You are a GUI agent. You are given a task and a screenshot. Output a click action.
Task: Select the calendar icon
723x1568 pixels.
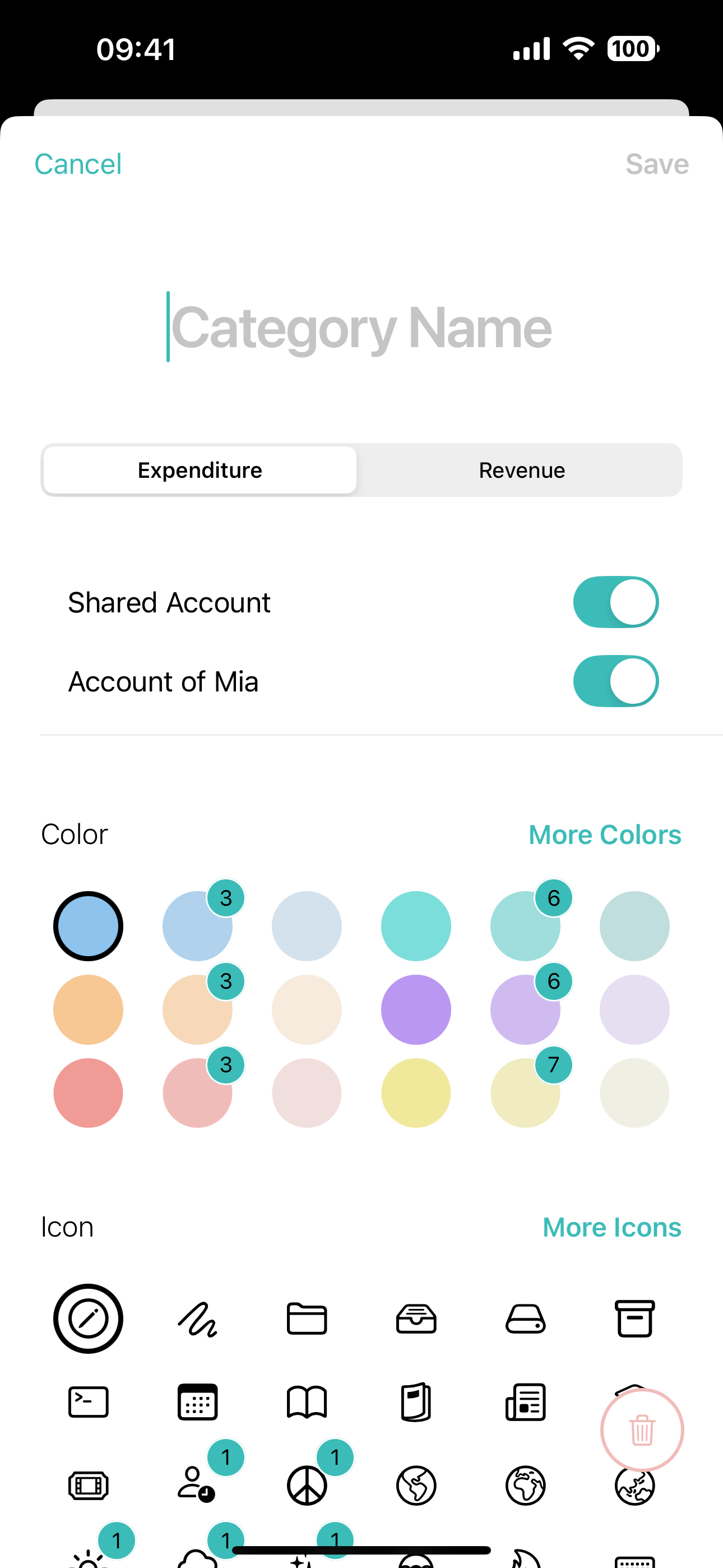coord(197,1403)
